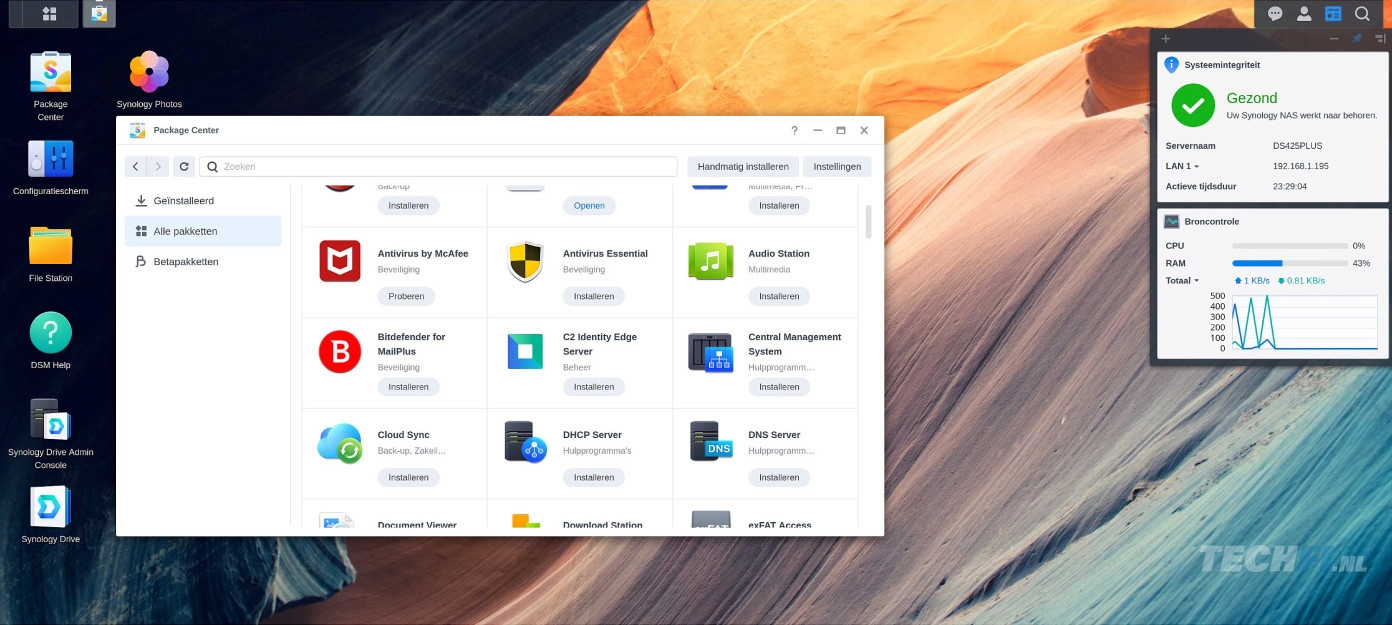Expand the LAN 1 dropdown in widget

(1183, 166)
